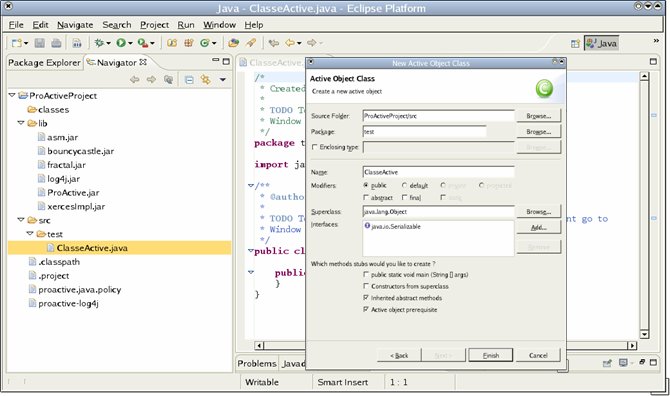Click the Open Perspective icon beside Java
The image size is (670, 396).
click(x=575, y=43)
